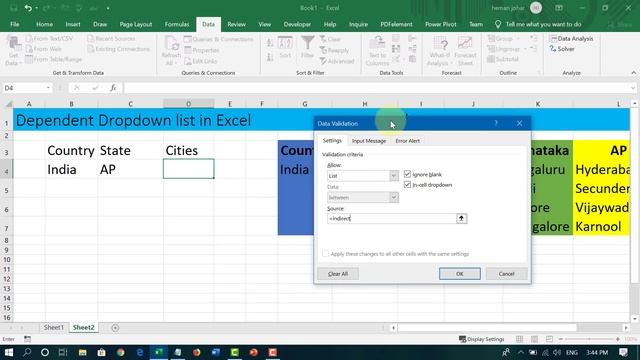
Task: Select the Karnool cell
Action: point(601,227)
